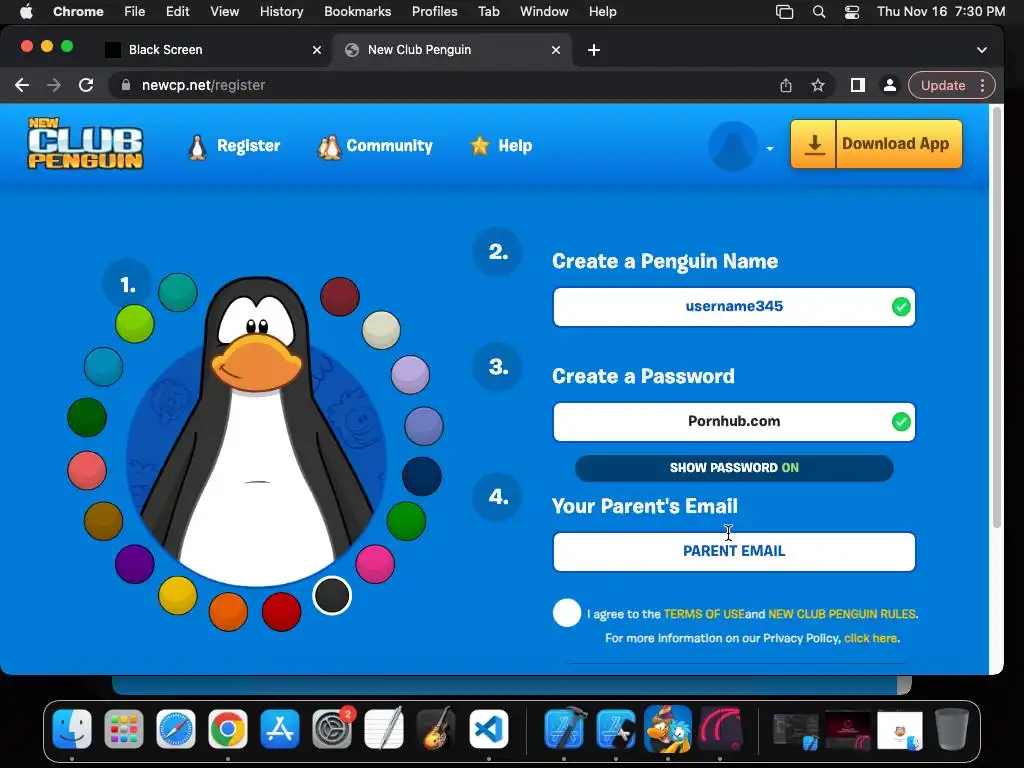Open the profile avatar in site header
Screen dimensions: 1024x768
[x=733, y=146]
